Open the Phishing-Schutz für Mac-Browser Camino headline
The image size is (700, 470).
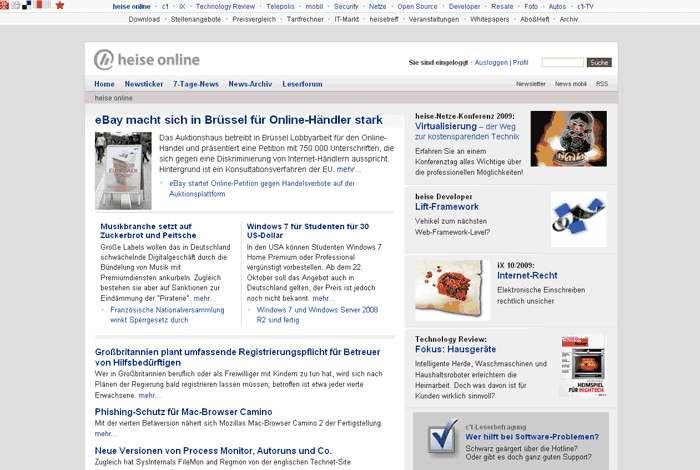tap(183, 412)
